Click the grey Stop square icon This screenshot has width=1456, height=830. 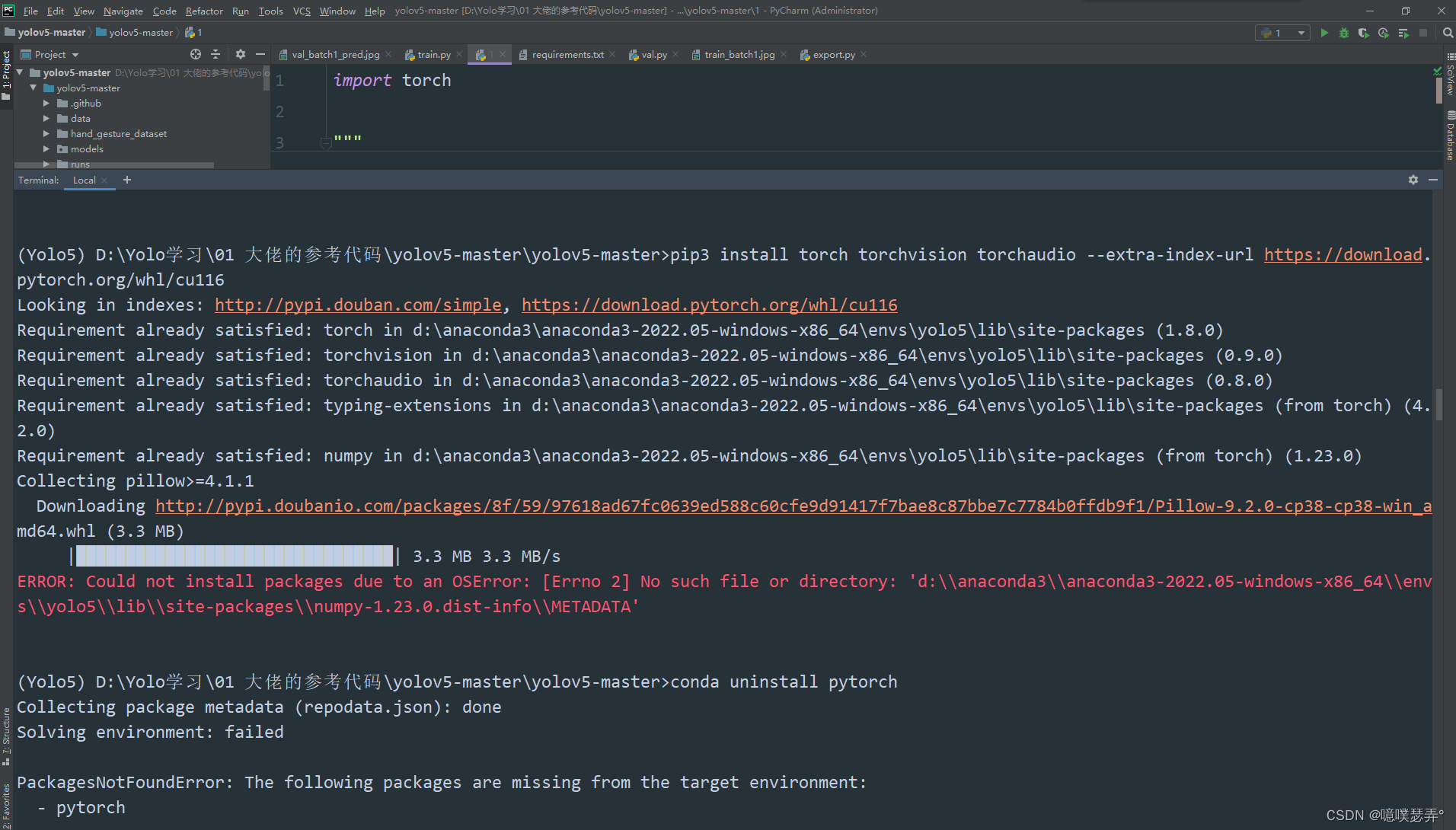point(1423,33)
